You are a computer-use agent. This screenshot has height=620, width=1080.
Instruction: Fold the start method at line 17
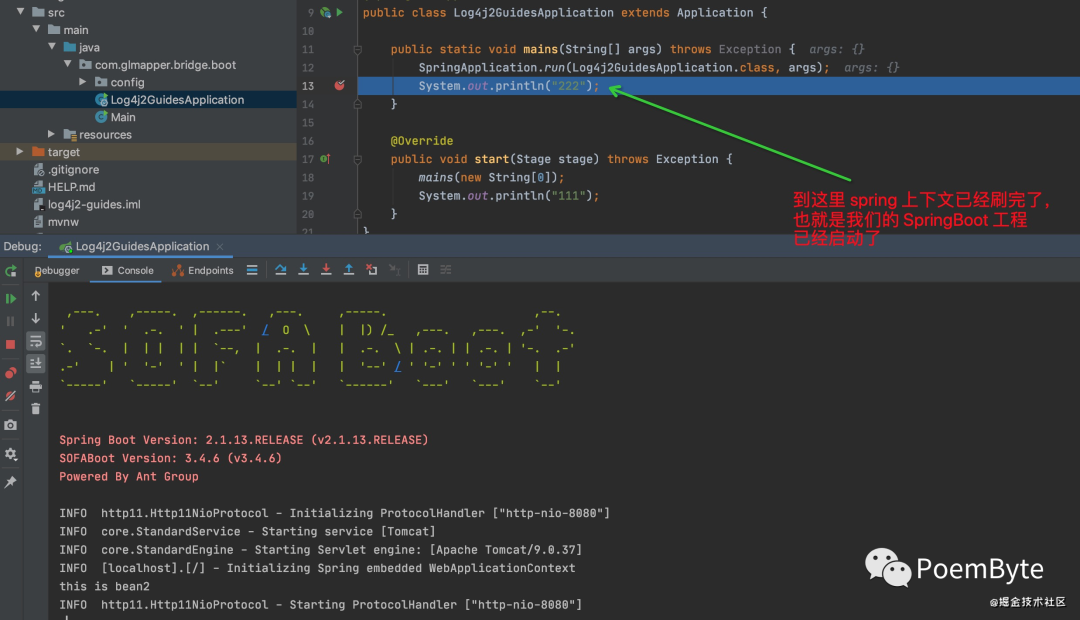click(x=357, y=159)
